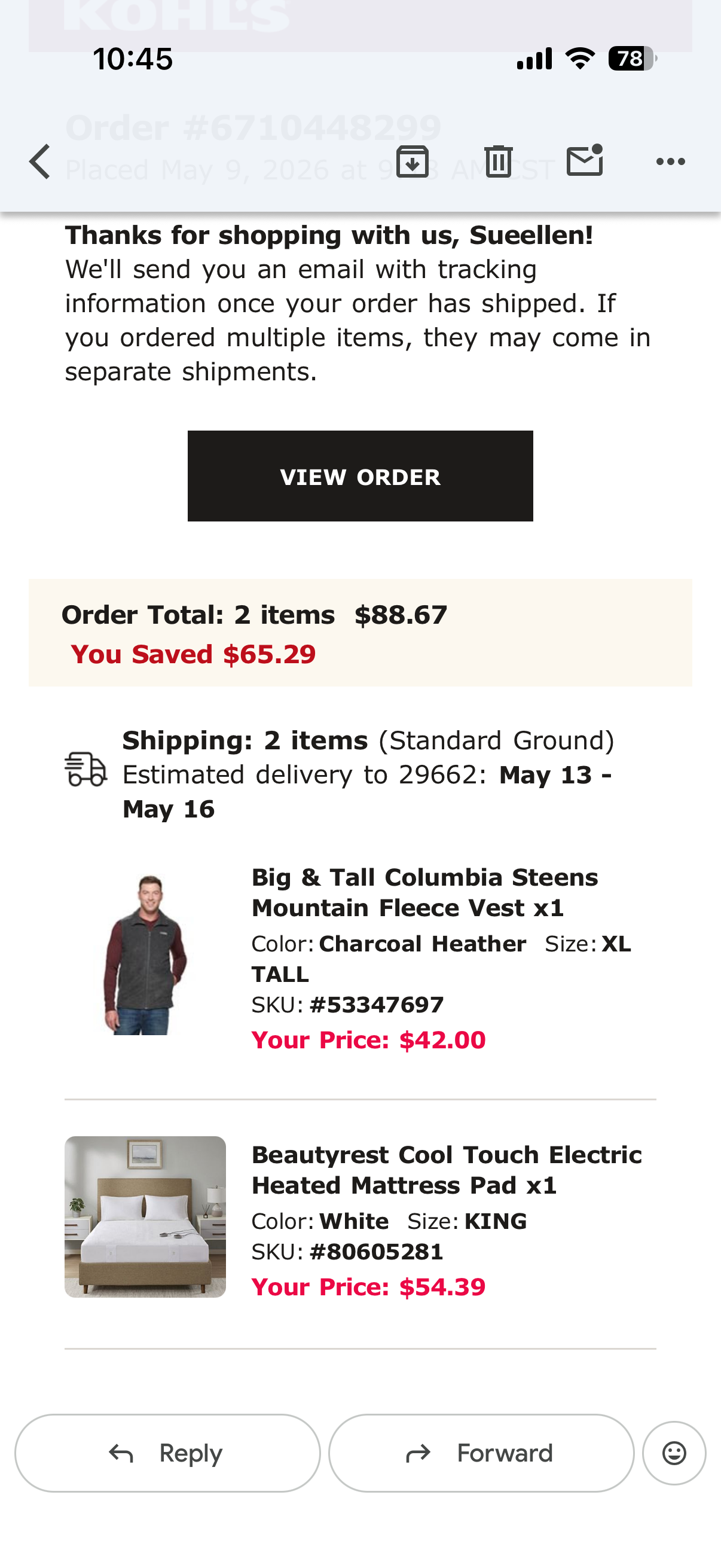This screenshot has width=721, height=1568.
Task: Click the VIEW ORDER button
Action: [360, 476]
